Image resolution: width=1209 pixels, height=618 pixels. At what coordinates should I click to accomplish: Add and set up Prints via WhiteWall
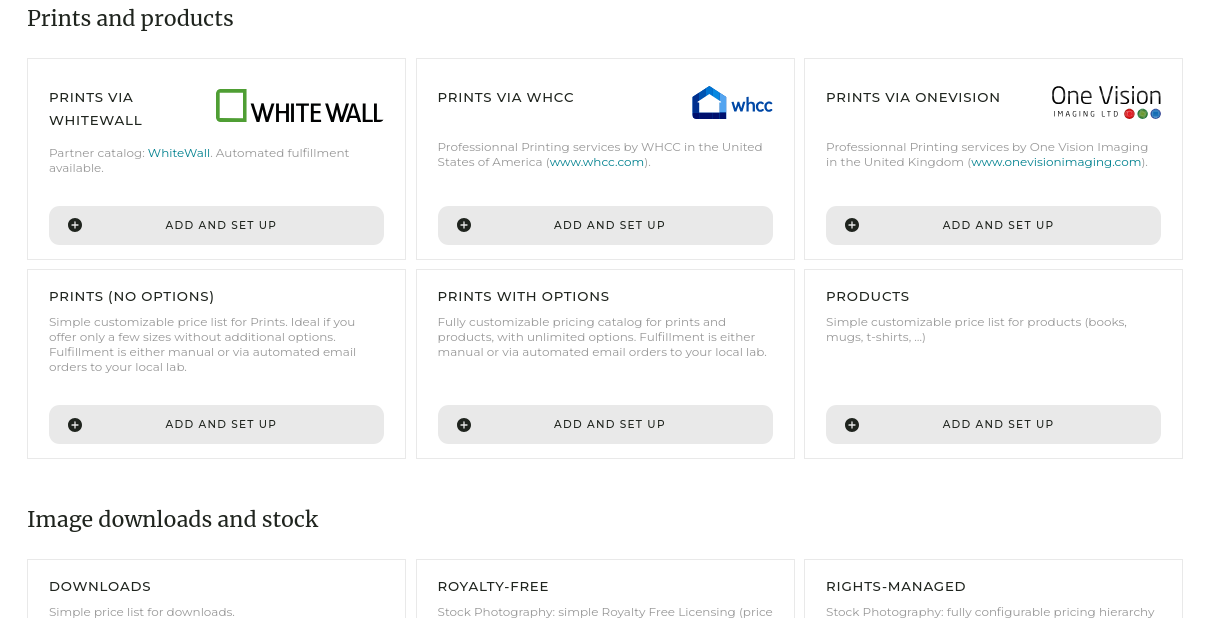click(221, 225)
